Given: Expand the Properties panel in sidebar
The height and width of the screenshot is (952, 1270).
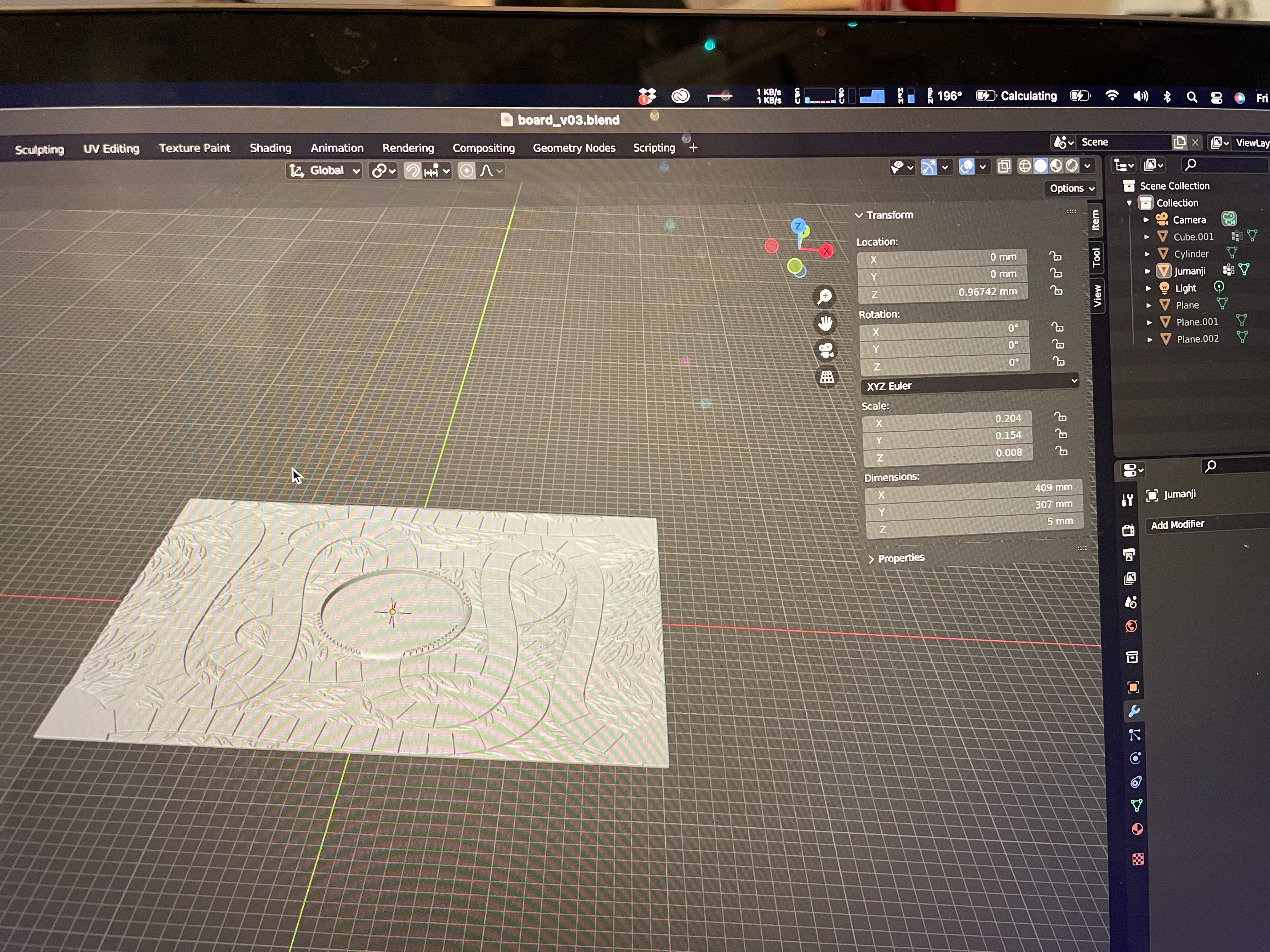Looking at the screenshot, I should tap(896, 558).
